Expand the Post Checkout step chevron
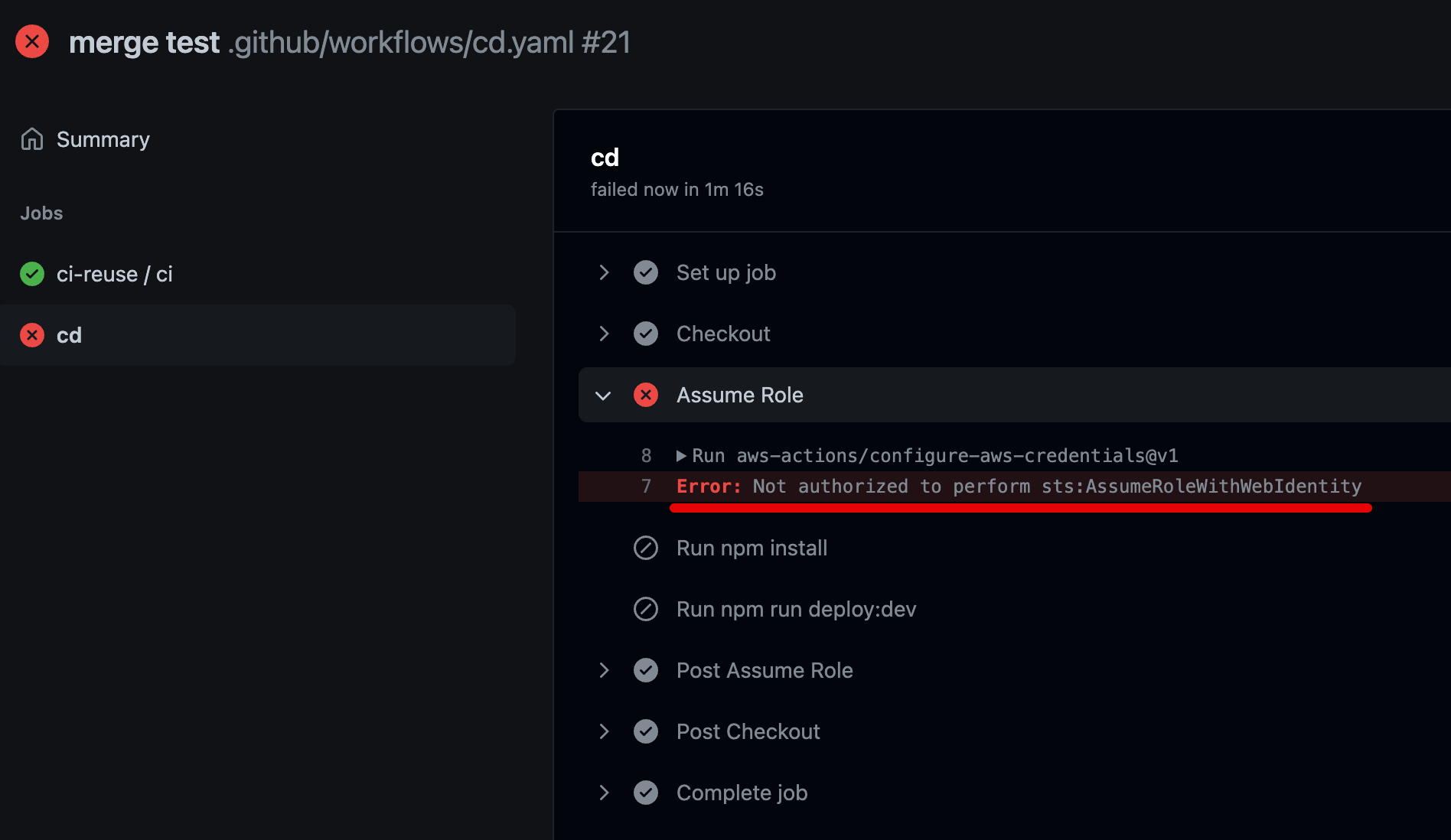The width and height of the screenshot is (1451, 840). pos(604,731)
